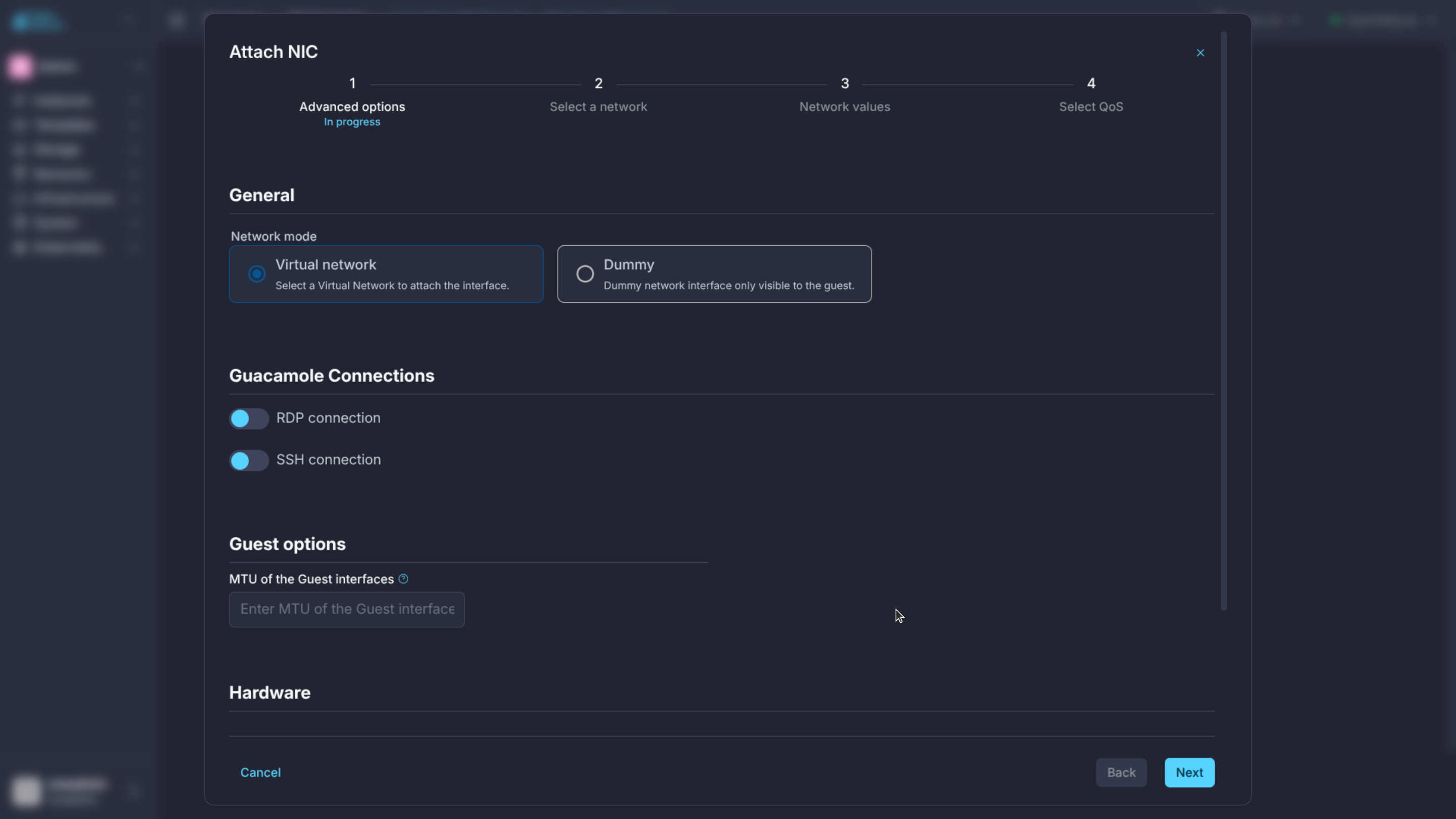1456x819 pixels.
Task: Go to step 3 Network values
Action: click(x=844, y=96)
